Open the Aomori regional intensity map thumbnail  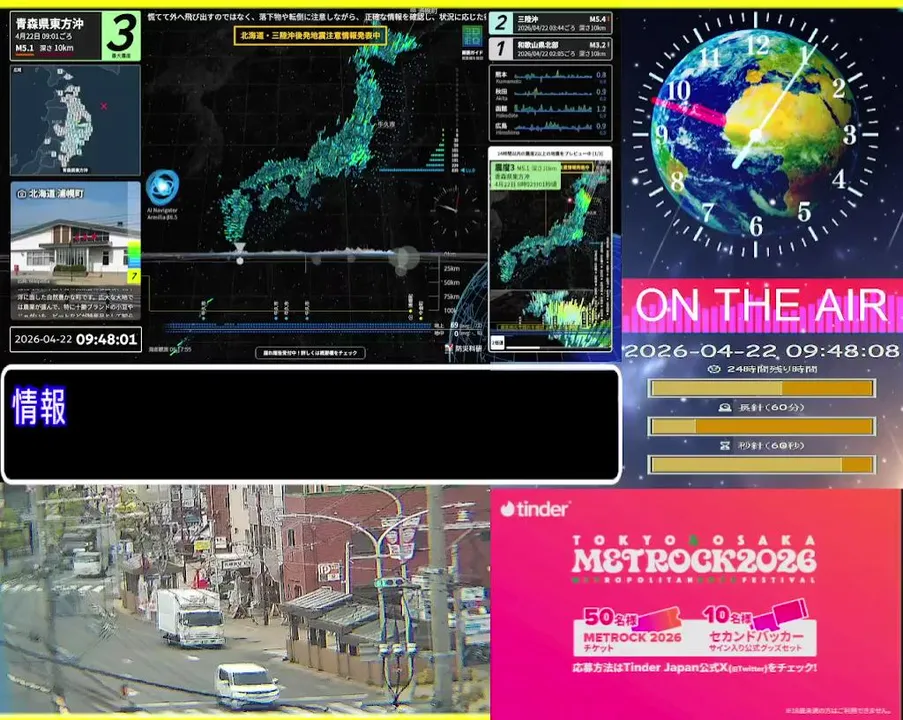click(x=75, y=120)
